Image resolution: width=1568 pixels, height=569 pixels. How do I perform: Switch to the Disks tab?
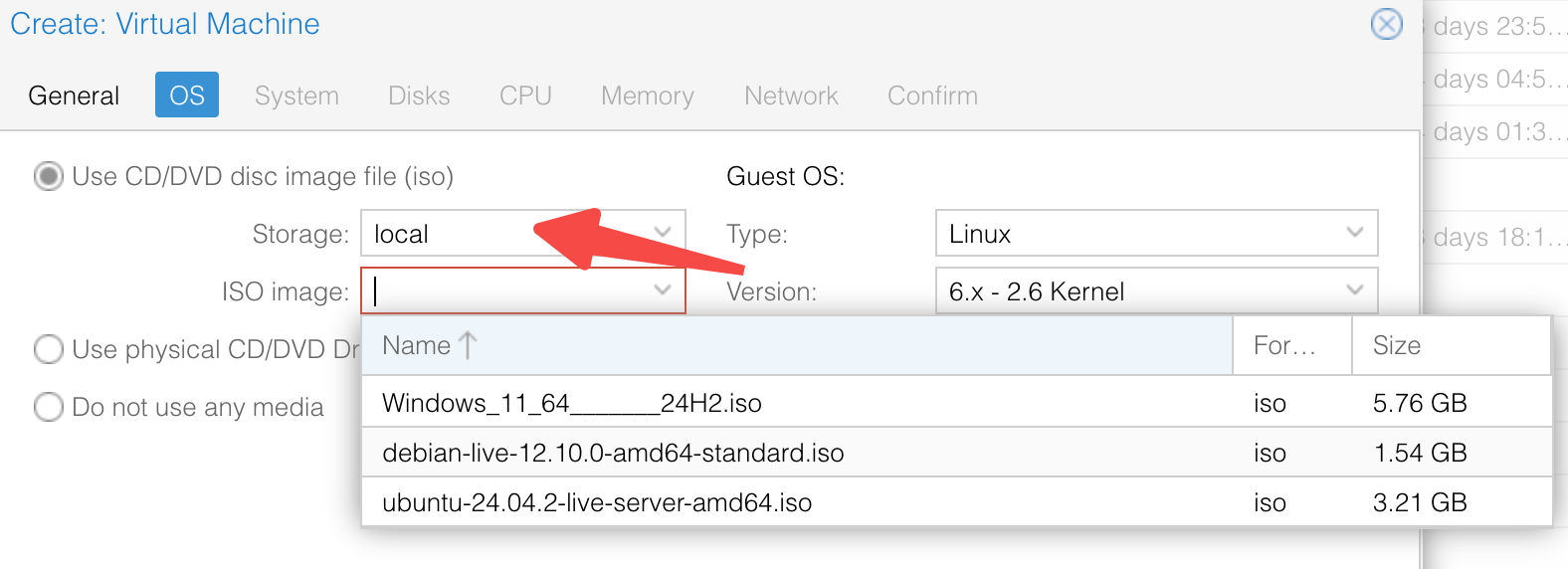point(419,95)
